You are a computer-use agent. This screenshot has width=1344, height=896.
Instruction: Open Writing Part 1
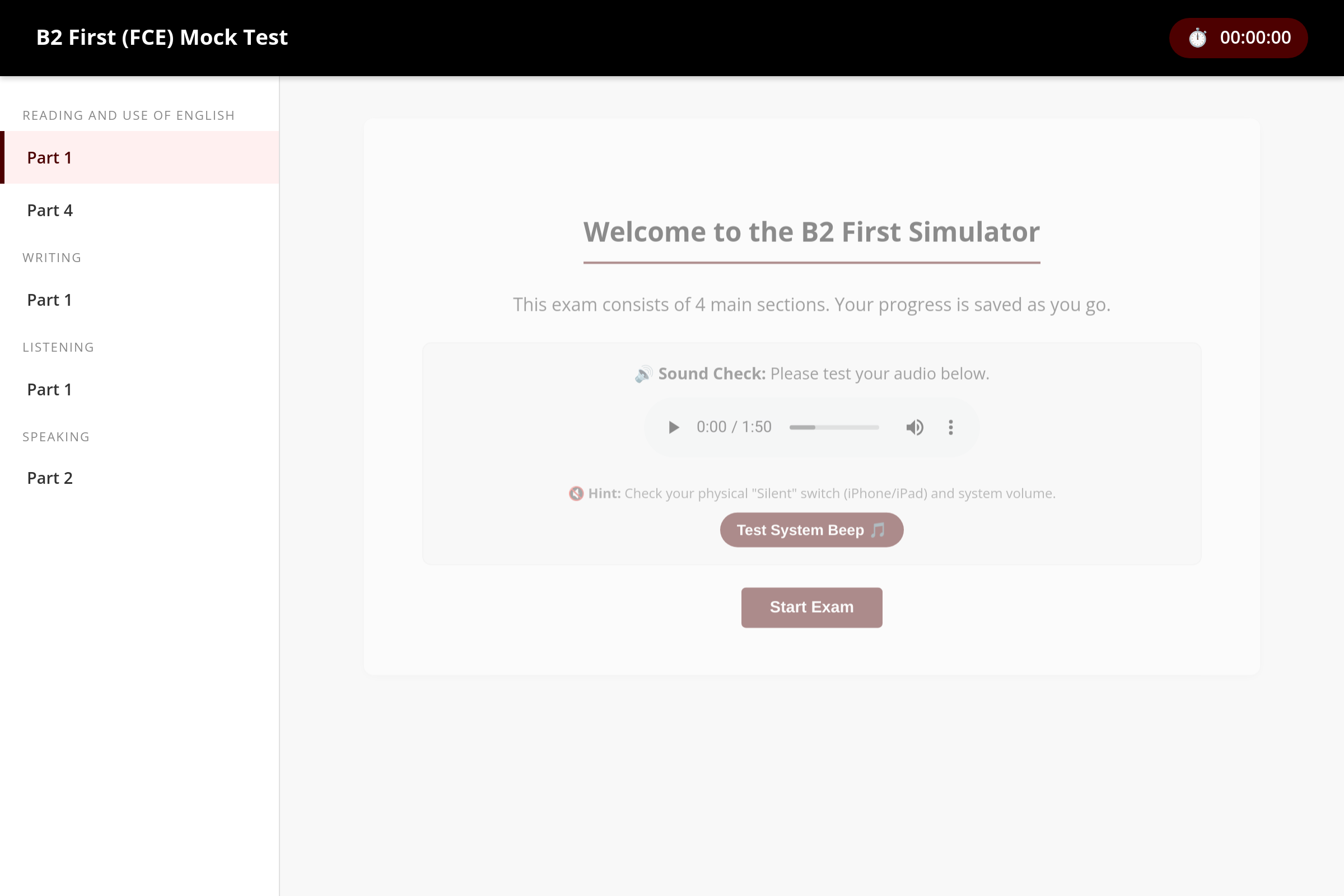click(139, 300)
